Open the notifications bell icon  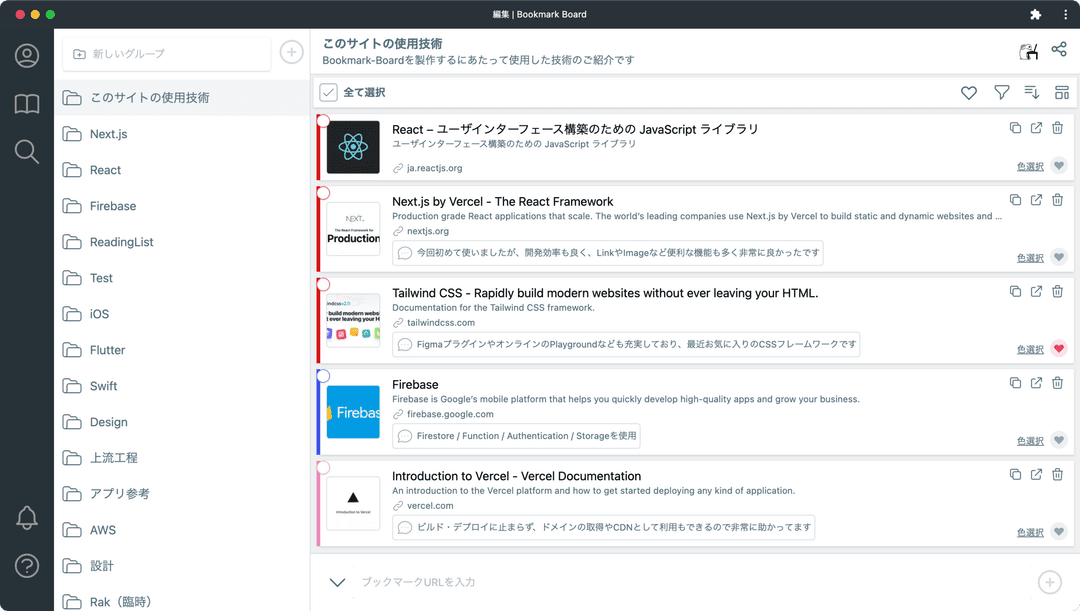[27, 517]
